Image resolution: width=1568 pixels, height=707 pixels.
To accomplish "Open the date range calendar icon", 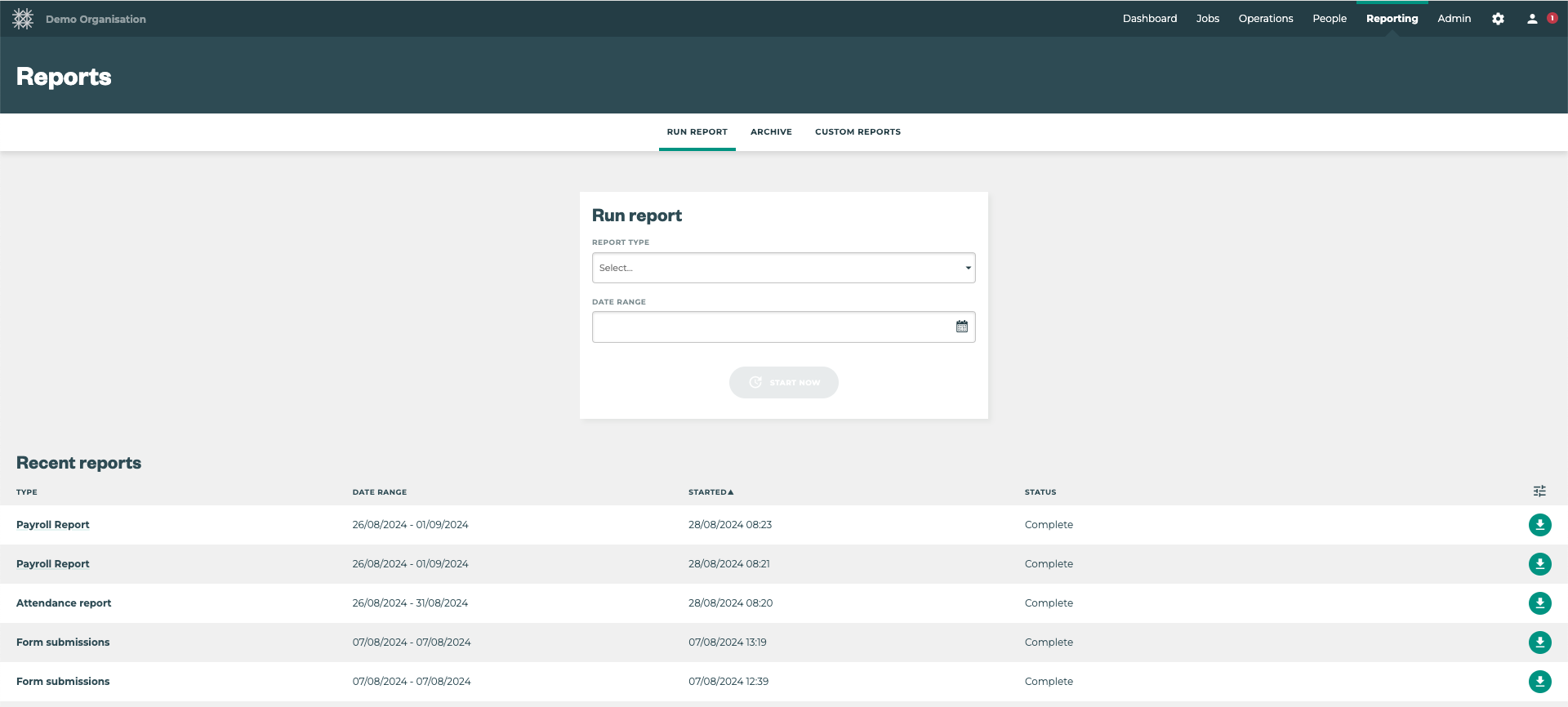I will click(962, 327).
